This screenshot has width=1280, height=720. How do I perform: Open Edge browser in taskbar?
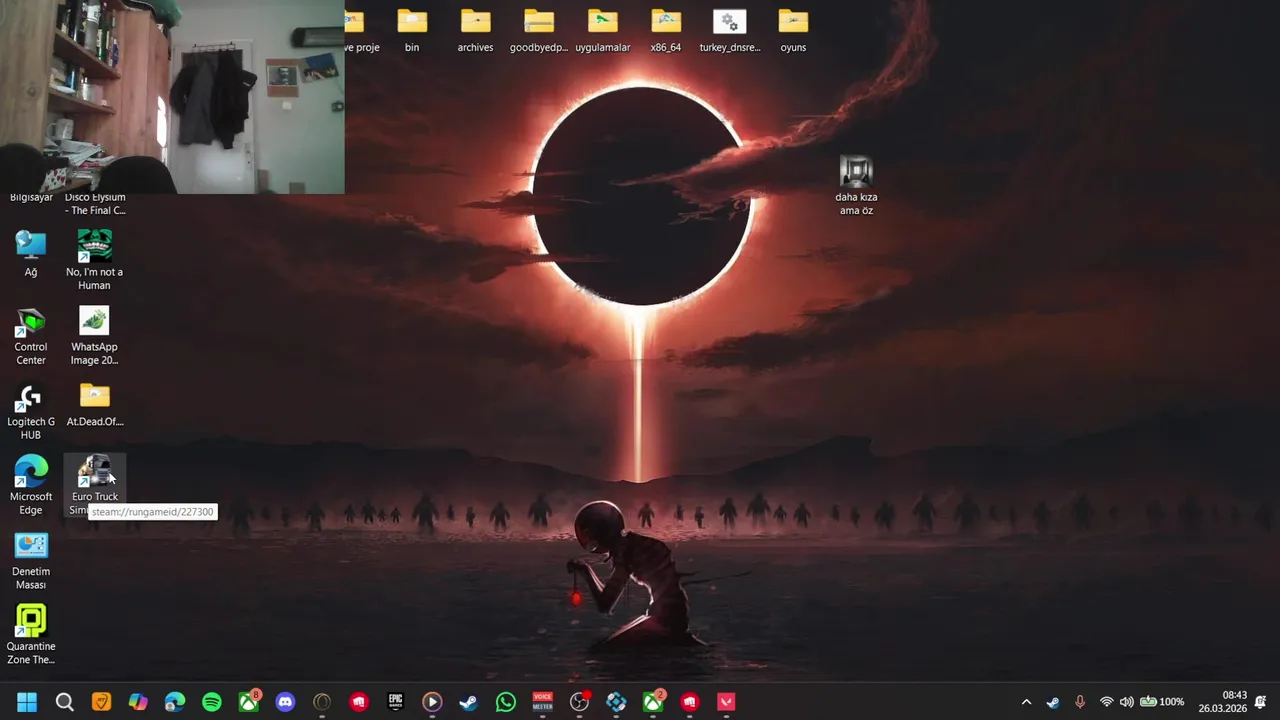coord(175,702)
